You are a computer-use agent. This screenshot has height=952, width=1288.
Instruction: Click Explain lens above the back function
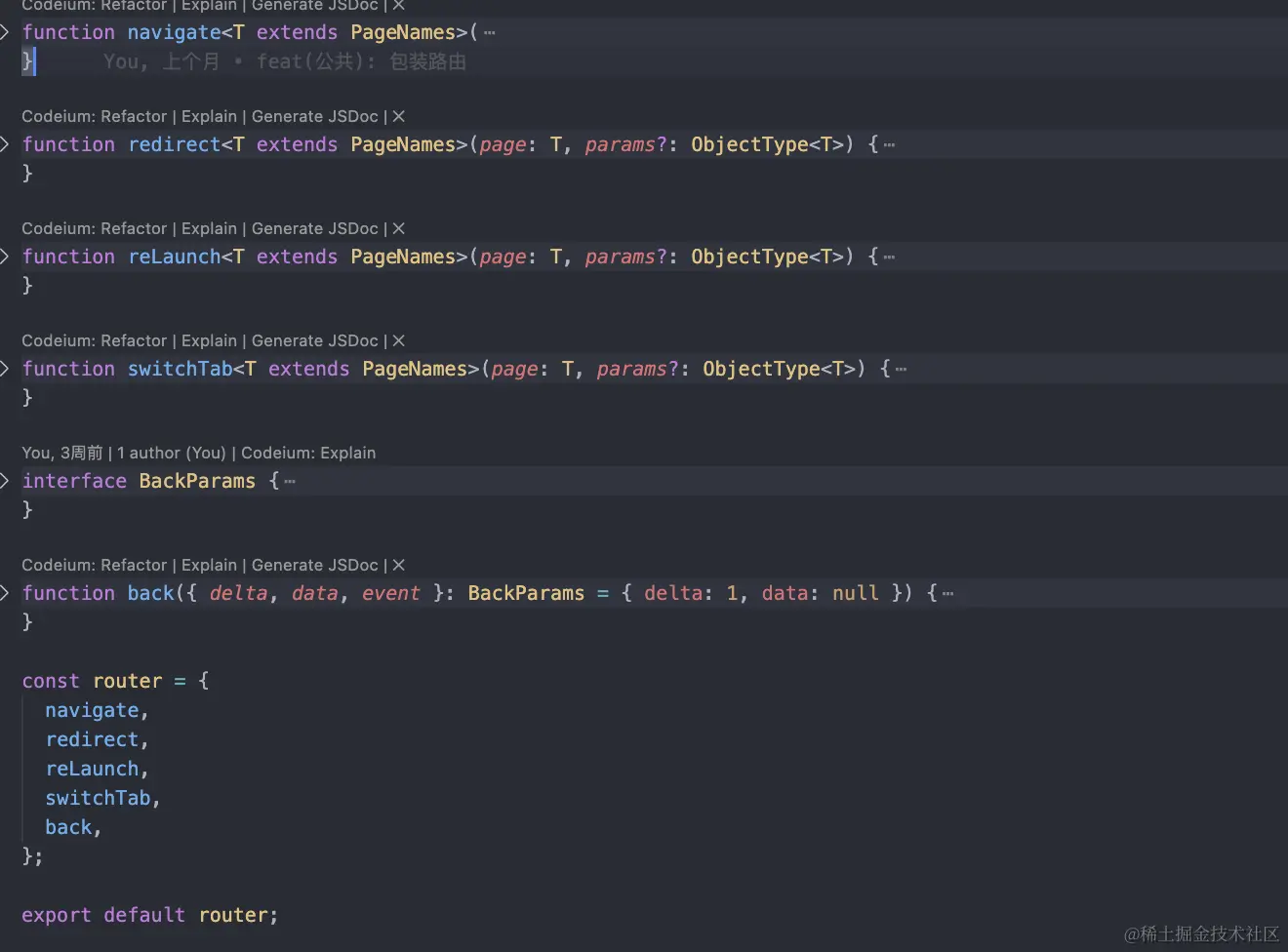coord(209,565)
